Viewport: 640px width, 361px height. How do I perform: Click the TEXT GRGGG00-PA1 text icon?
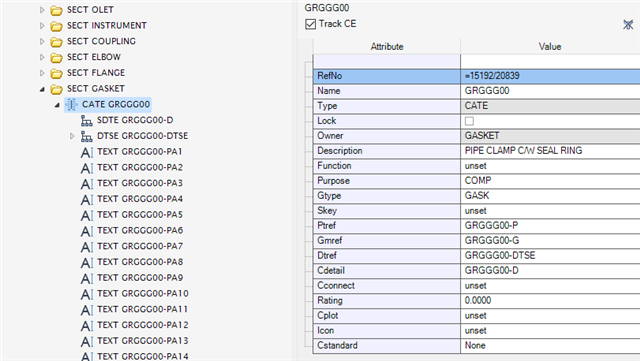(87, 152)
